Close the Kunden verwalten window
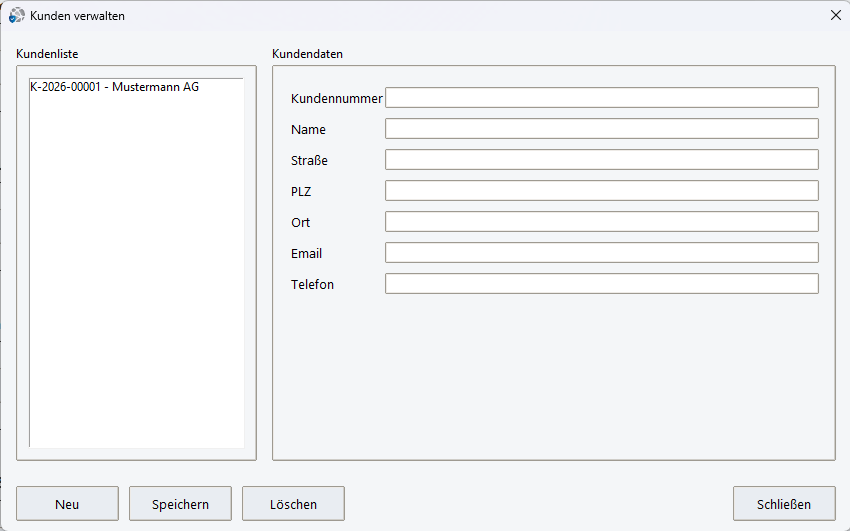Viewport: 850px width, 531px height. pyautogui.click(x=835, y=15)
